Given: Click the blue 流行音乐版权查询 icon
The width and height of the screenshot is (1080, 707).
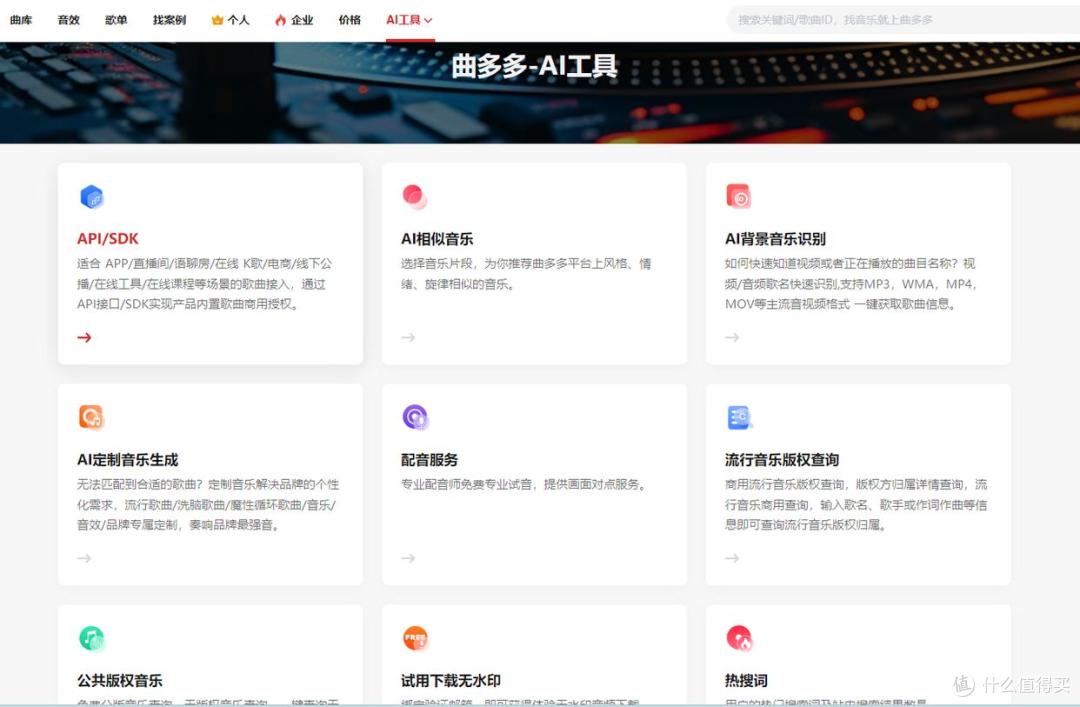Looking at the screenshot, I should (739, 418).
